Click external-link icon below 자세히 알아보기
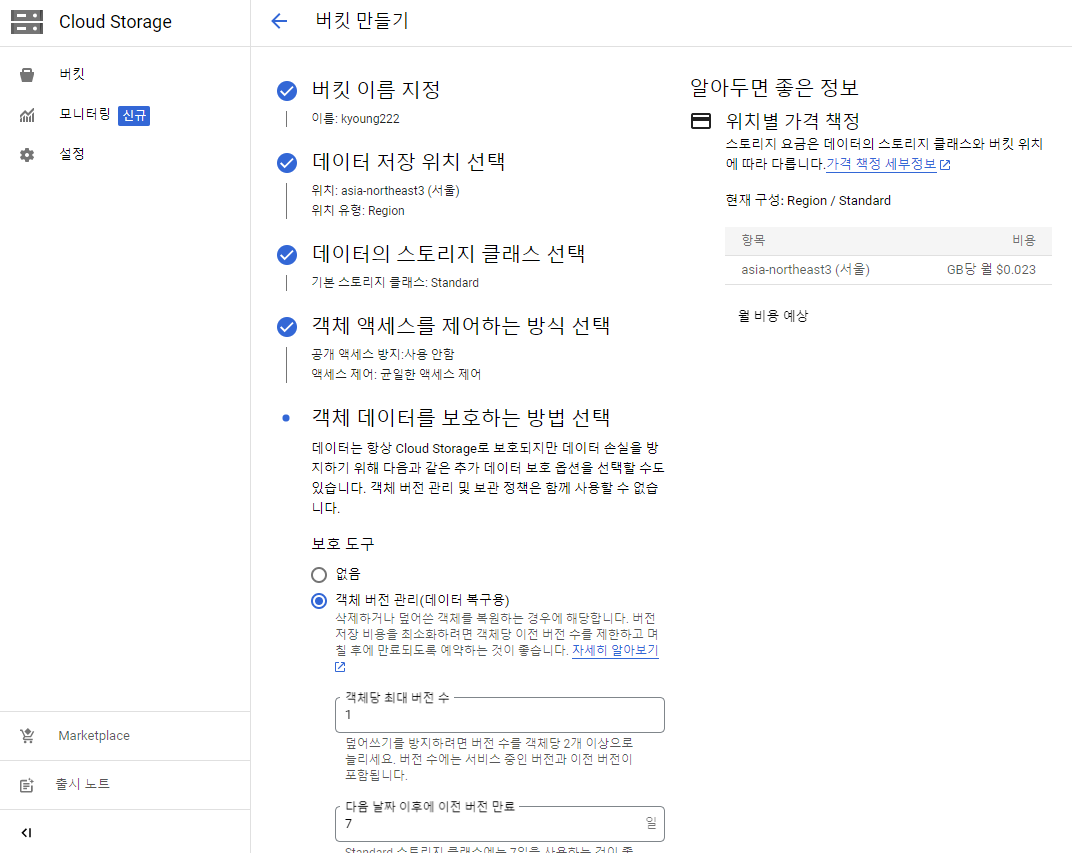 click(340, 667)
